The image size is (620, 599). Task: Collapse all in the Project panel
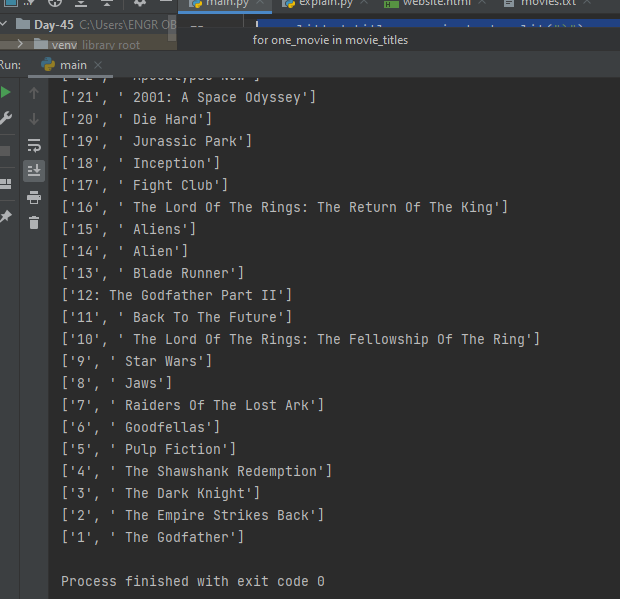pos(107,3)
